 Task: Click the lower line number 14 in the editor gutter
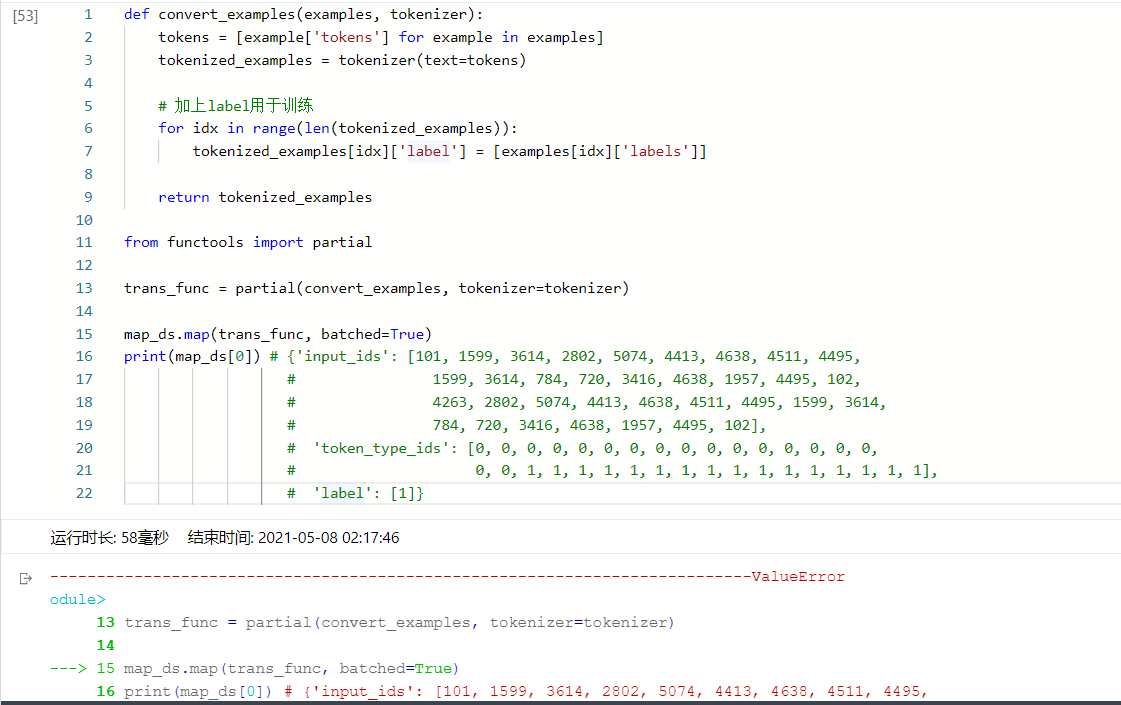point(84,311)
